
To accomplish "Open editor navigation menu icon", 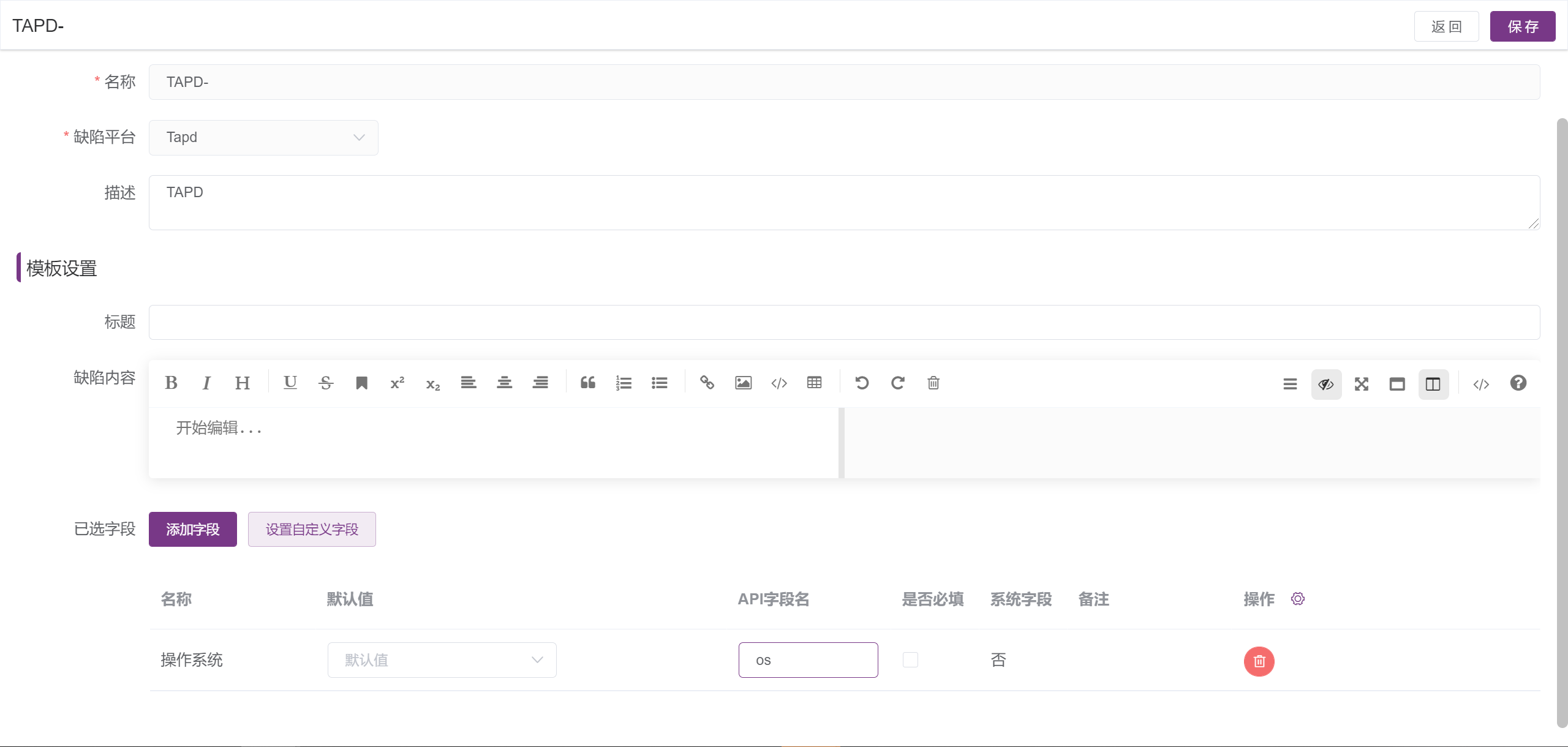I will click(1290, 385).
